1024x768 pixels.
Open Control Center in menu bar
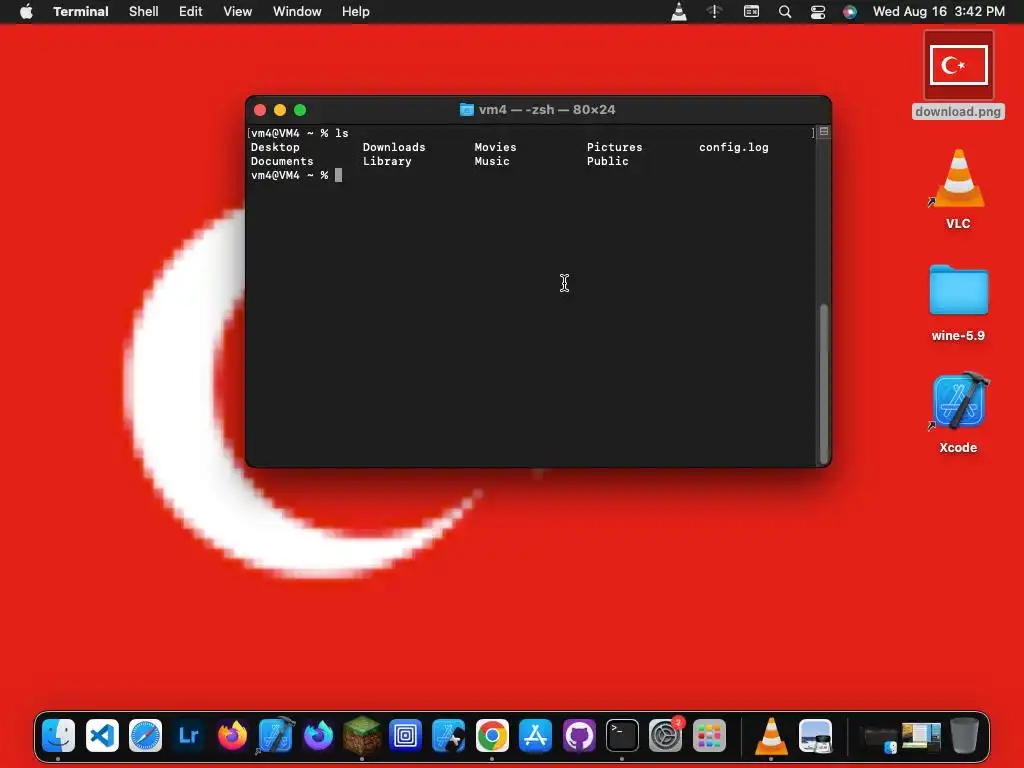(818, 12)
